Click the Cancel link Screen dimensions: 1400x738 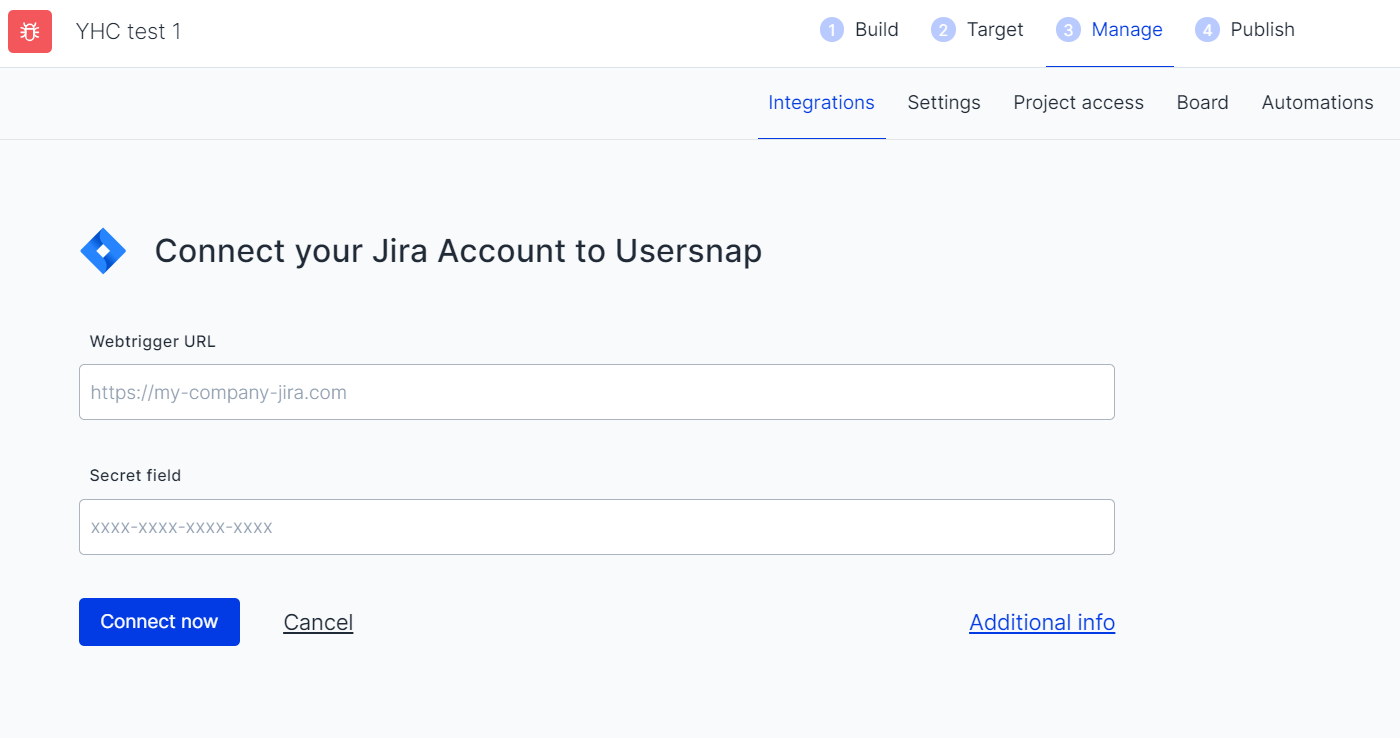[x=318, y=622]
